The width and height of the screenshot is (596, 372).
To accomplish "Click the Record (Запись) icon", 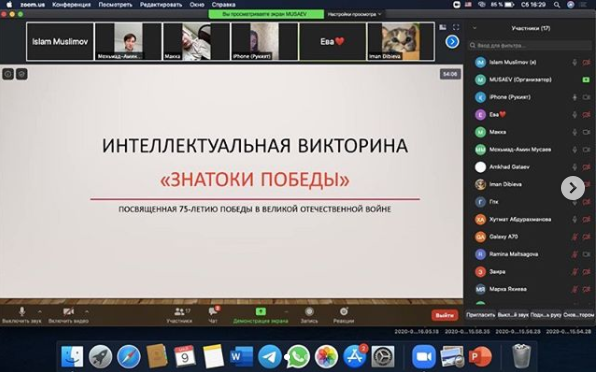I will point(309,312).
